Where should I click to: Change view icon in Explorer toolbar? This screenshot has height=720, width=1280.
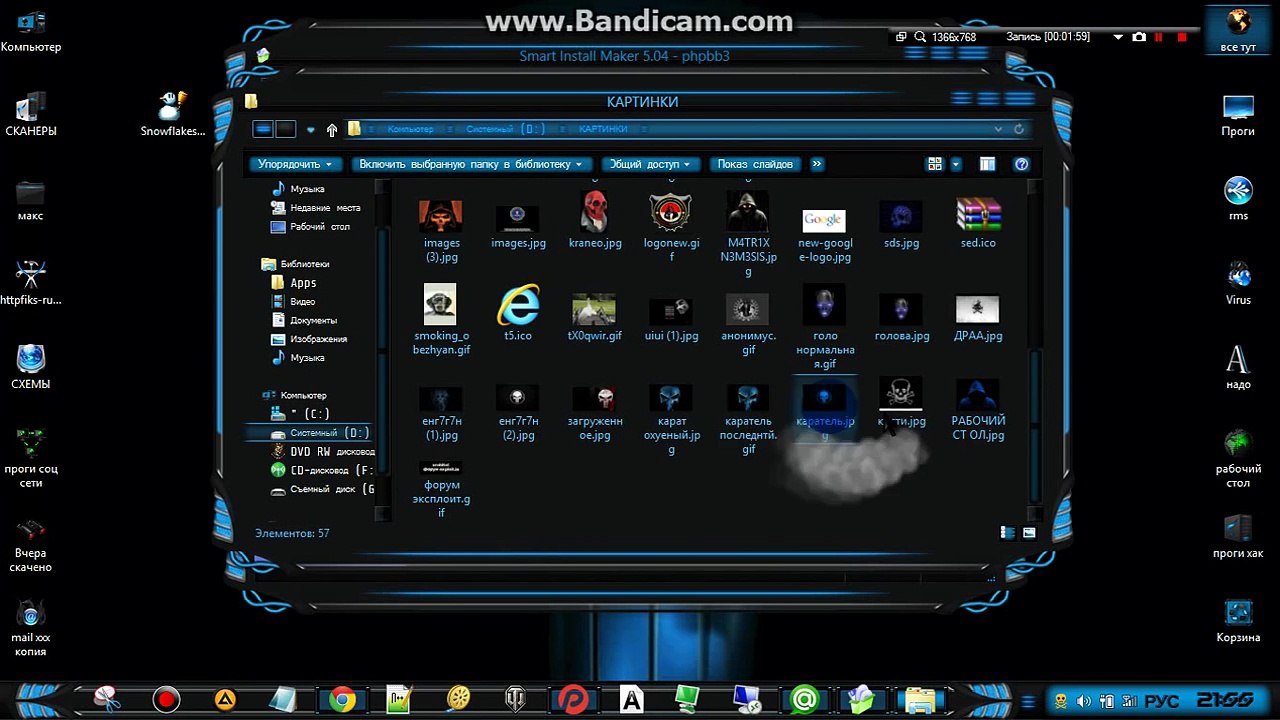click(x=935, y=164)
